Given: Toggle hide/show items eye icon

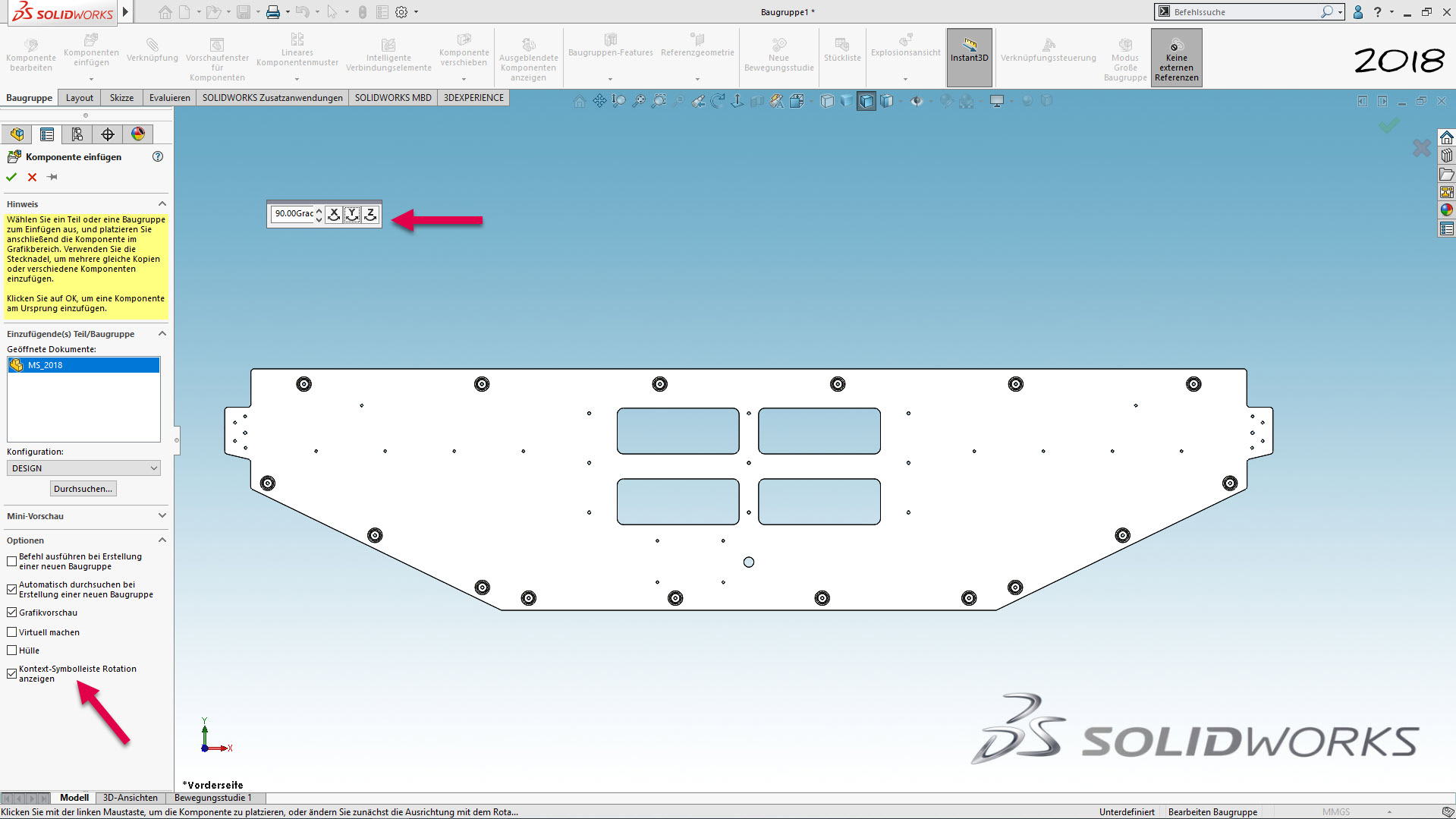Looking at the screenshot, I should click(917, 101).
